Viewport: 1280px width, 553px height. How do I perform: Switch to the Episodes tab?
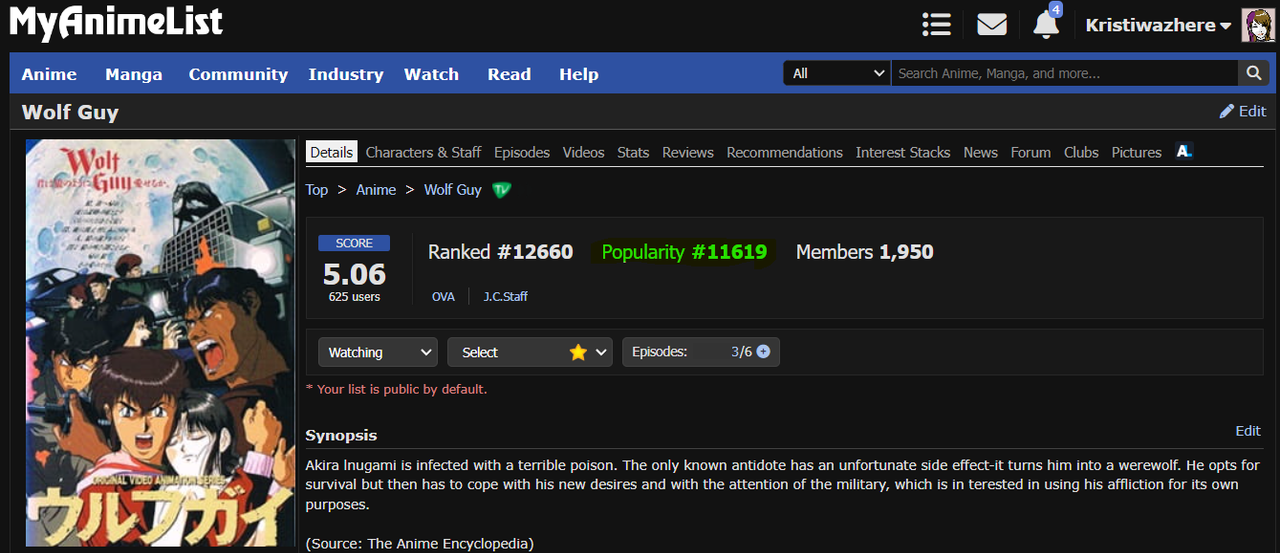coord(522,152)
